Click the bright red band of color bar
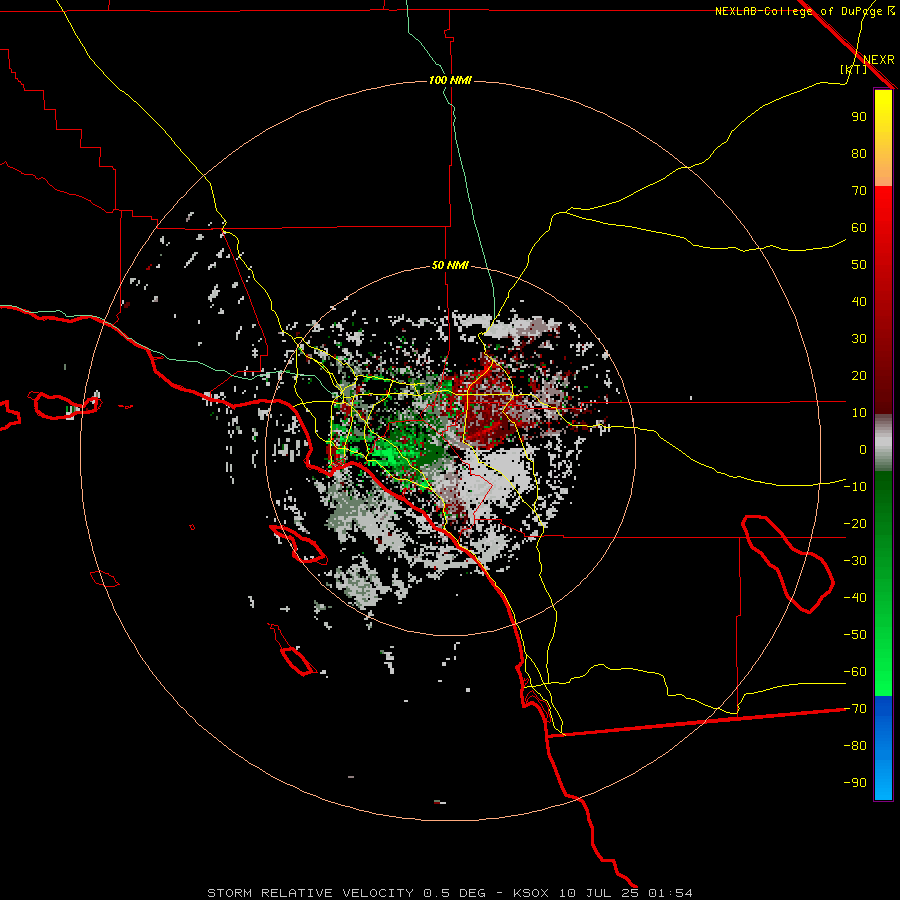Viewport: 900px width, 900px height. pos(883,212)
